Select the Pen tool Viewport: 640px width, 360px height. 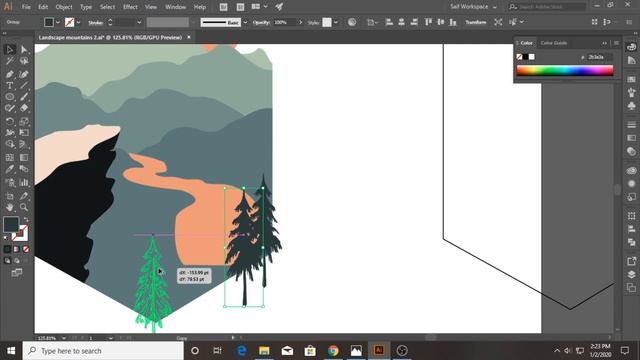[10, 74]
